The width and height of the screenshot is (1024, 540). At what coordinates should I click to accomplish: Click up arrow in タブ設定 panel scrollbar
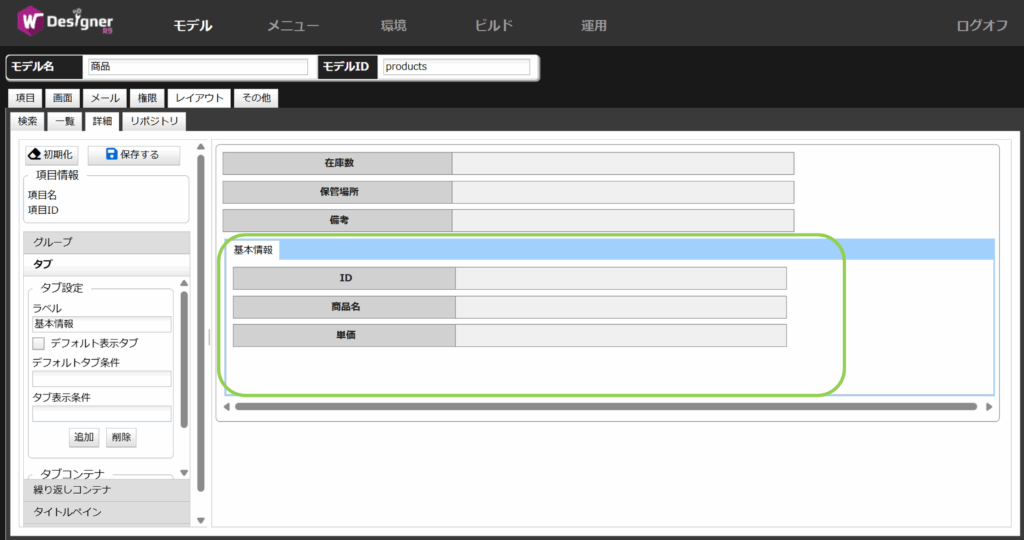pos(184,284)
